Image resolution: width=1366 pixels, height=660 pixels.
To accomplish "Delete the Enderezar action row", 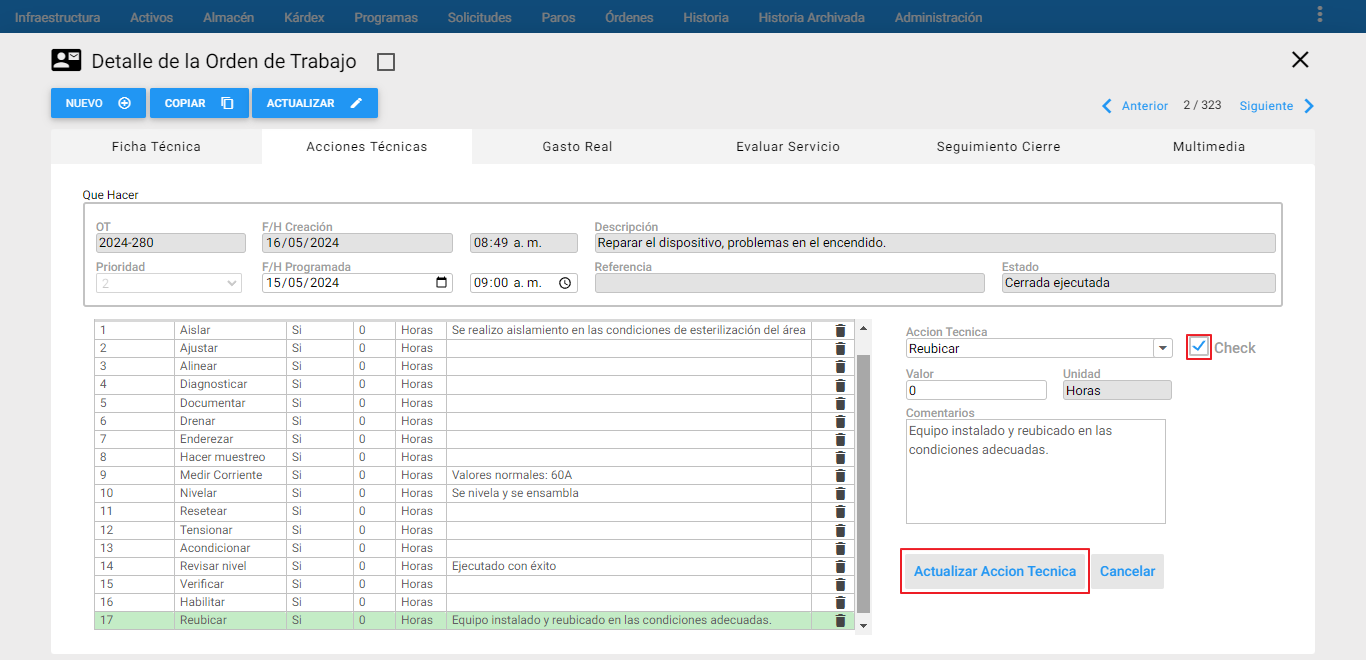I will [840, 439].
